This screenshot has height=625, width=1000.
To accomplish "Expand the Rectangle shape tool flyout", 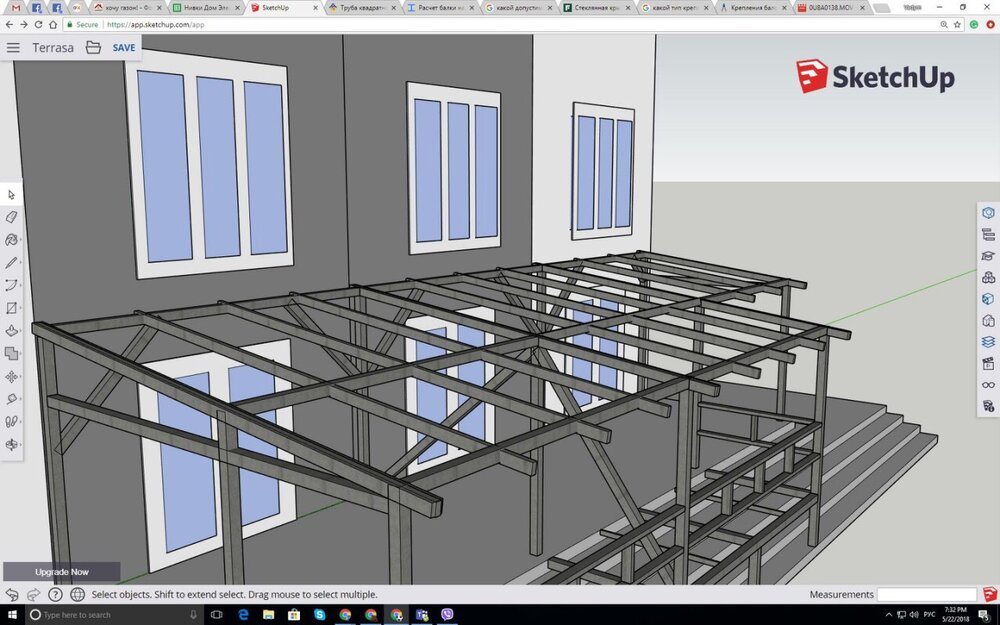I will tap(12, 308).
